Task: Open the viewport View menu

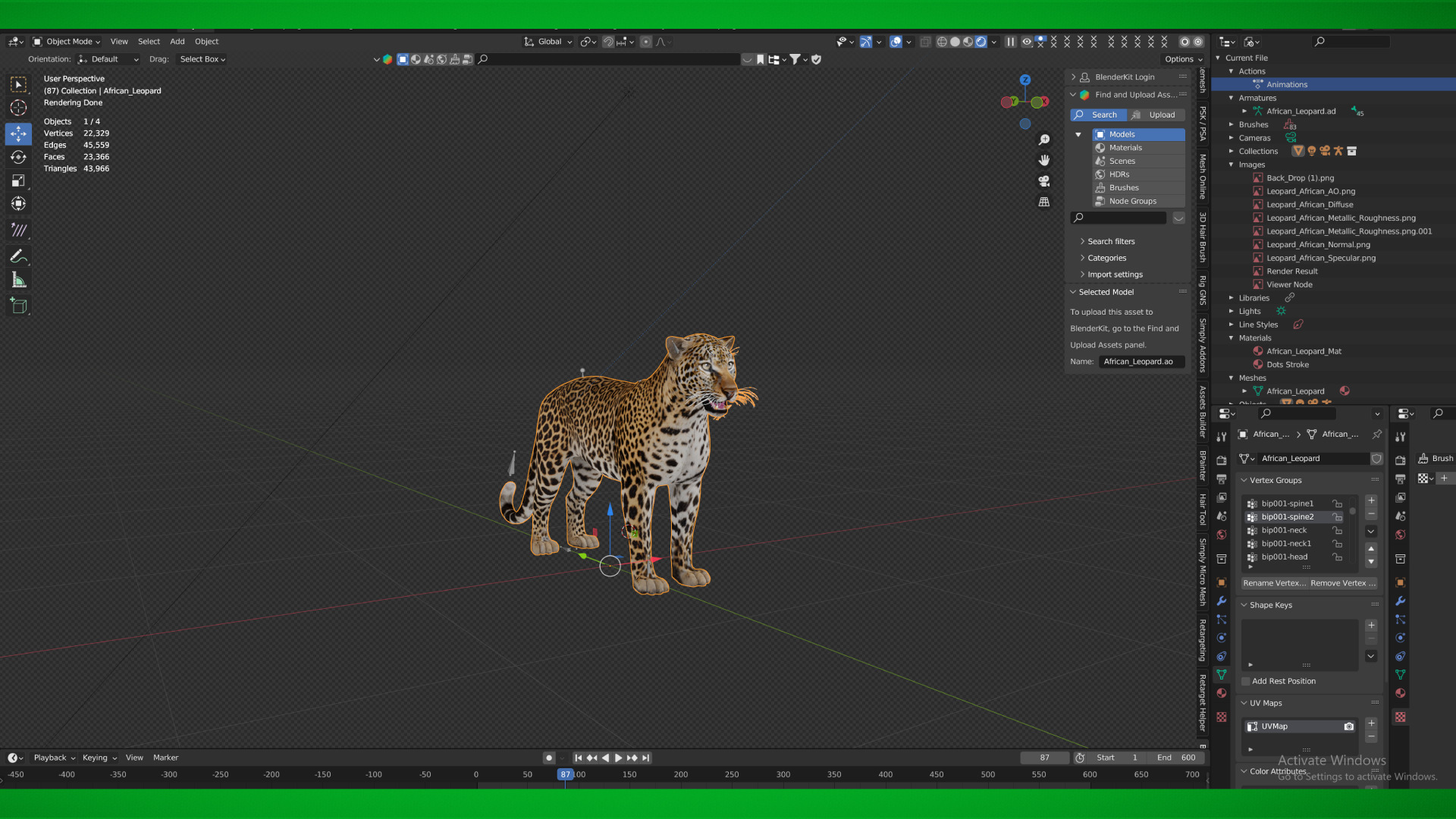Action: point(119,42)
